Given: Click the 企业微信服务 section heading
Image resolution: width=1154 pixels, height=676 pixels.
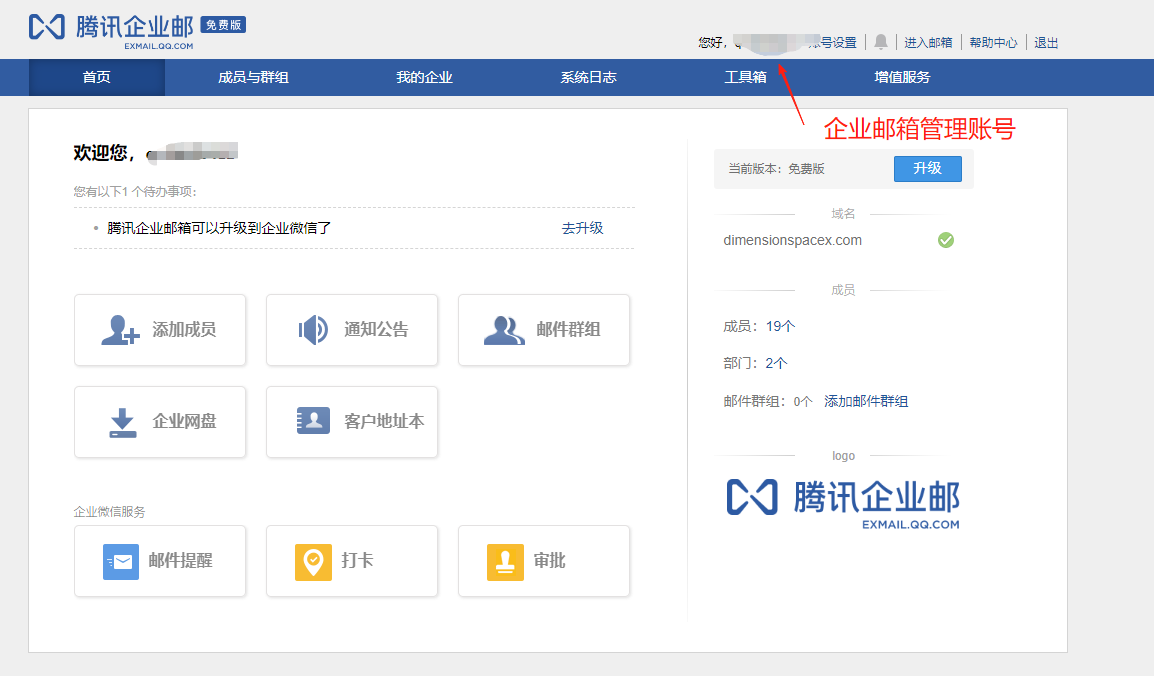Looking at the screenshot, I should pos(109,511).
